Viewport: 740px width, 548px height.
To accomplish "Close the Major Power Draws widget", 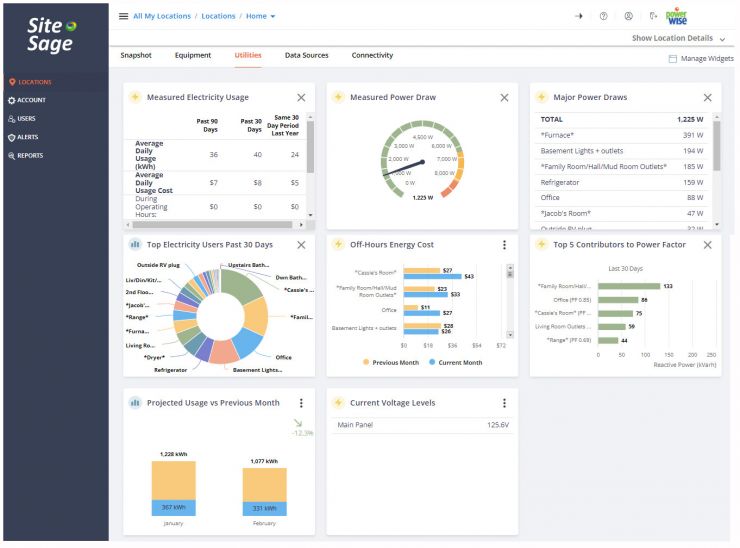I will click(x=707, y=98).
